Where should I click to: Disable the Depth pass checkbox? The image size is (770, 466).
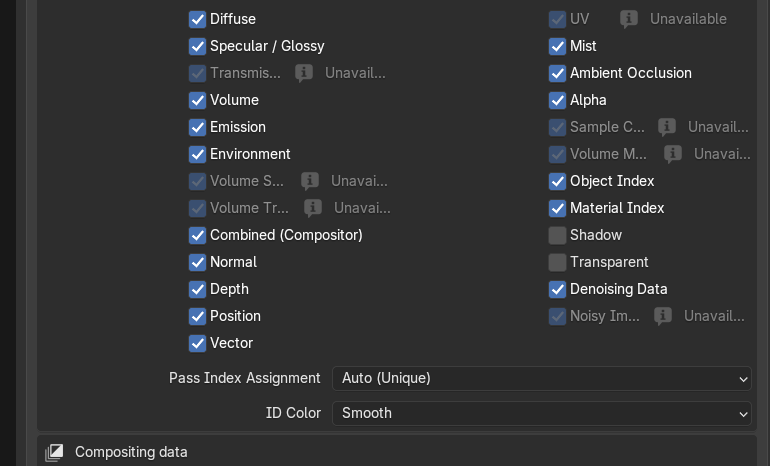pyautogui.click(x=197, y=289)
